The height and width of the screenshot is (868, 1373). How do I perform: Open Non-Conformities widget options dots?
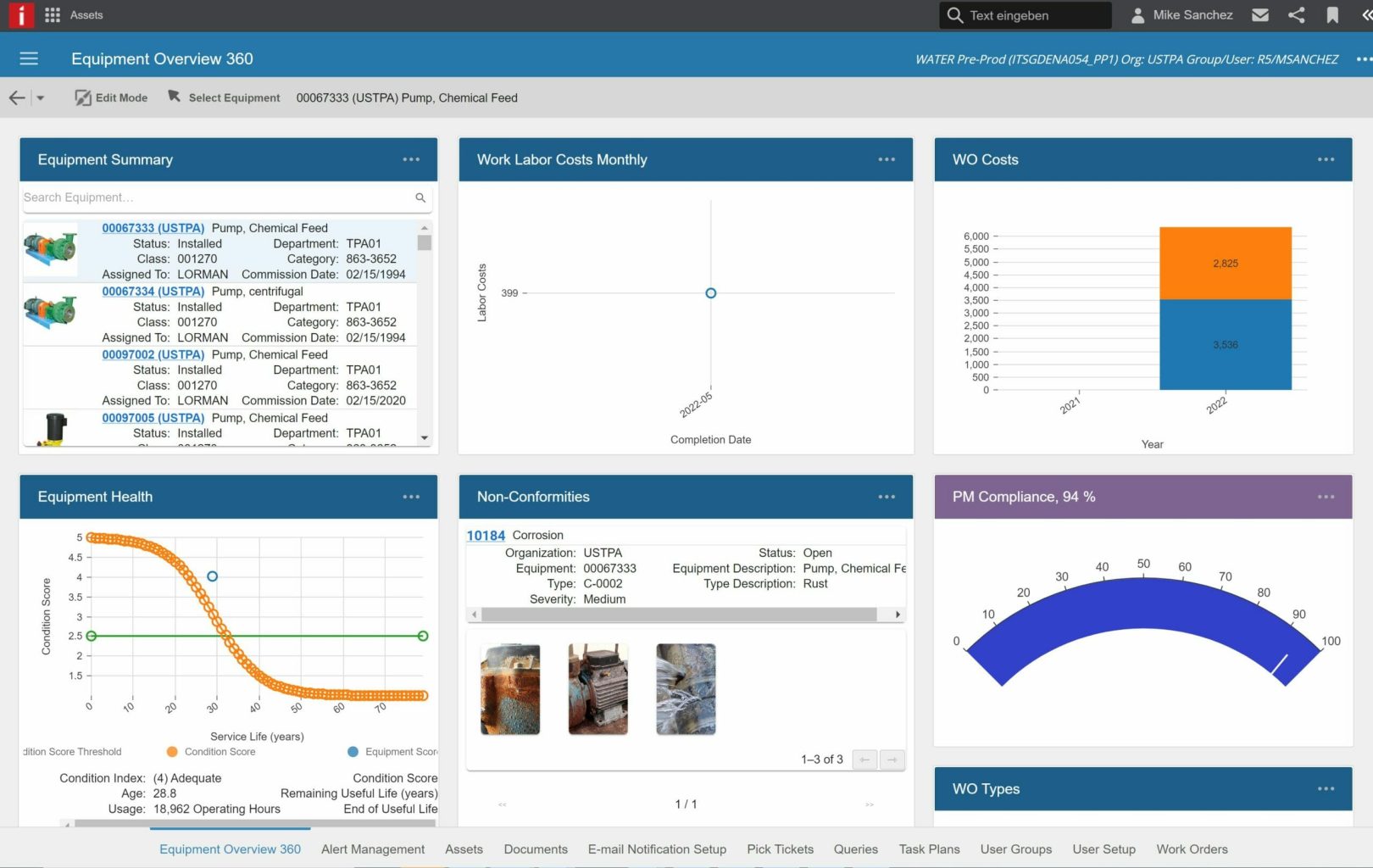pyautogui.click(x=887, y=497)
